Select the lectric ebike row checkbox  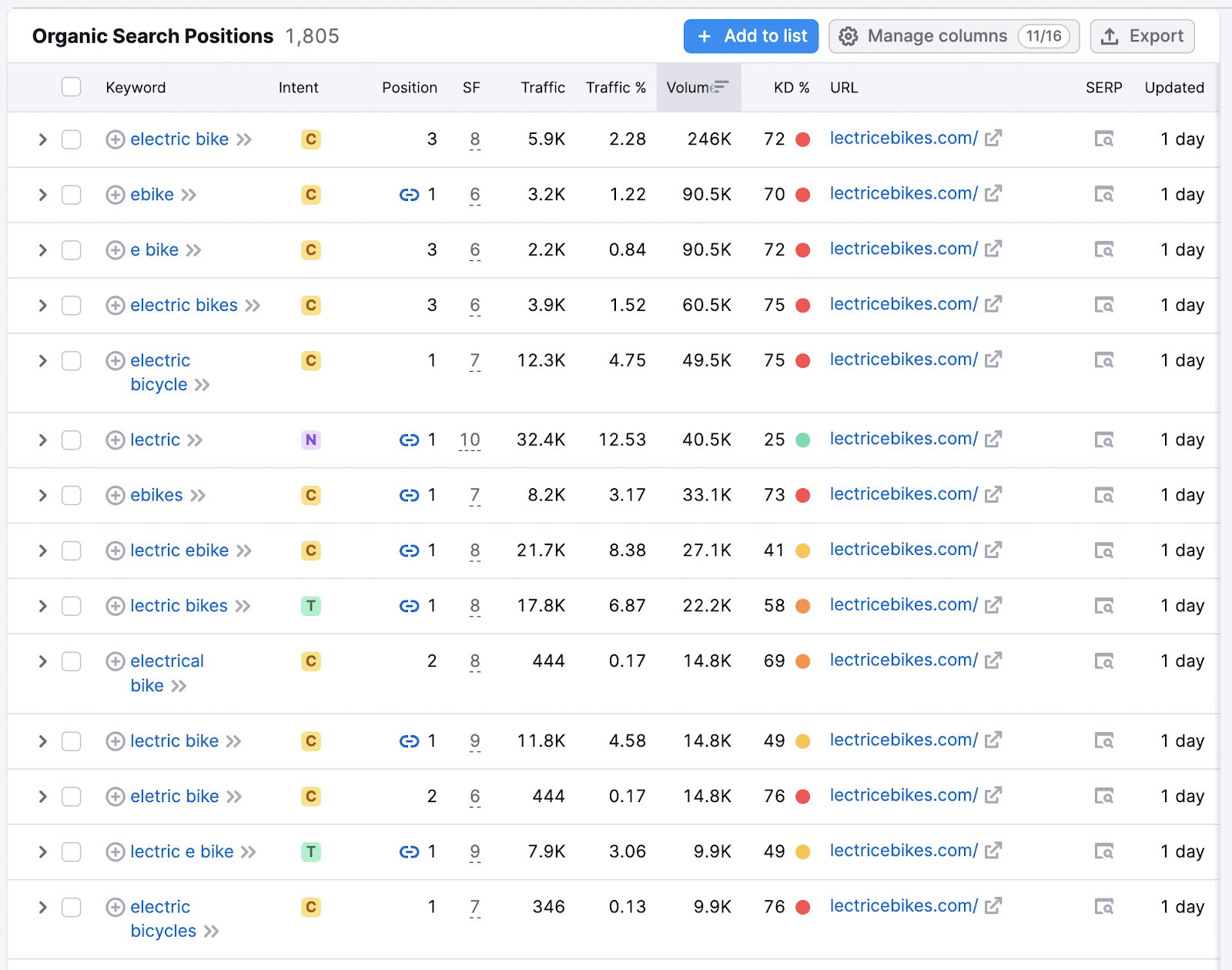(72, 551)
